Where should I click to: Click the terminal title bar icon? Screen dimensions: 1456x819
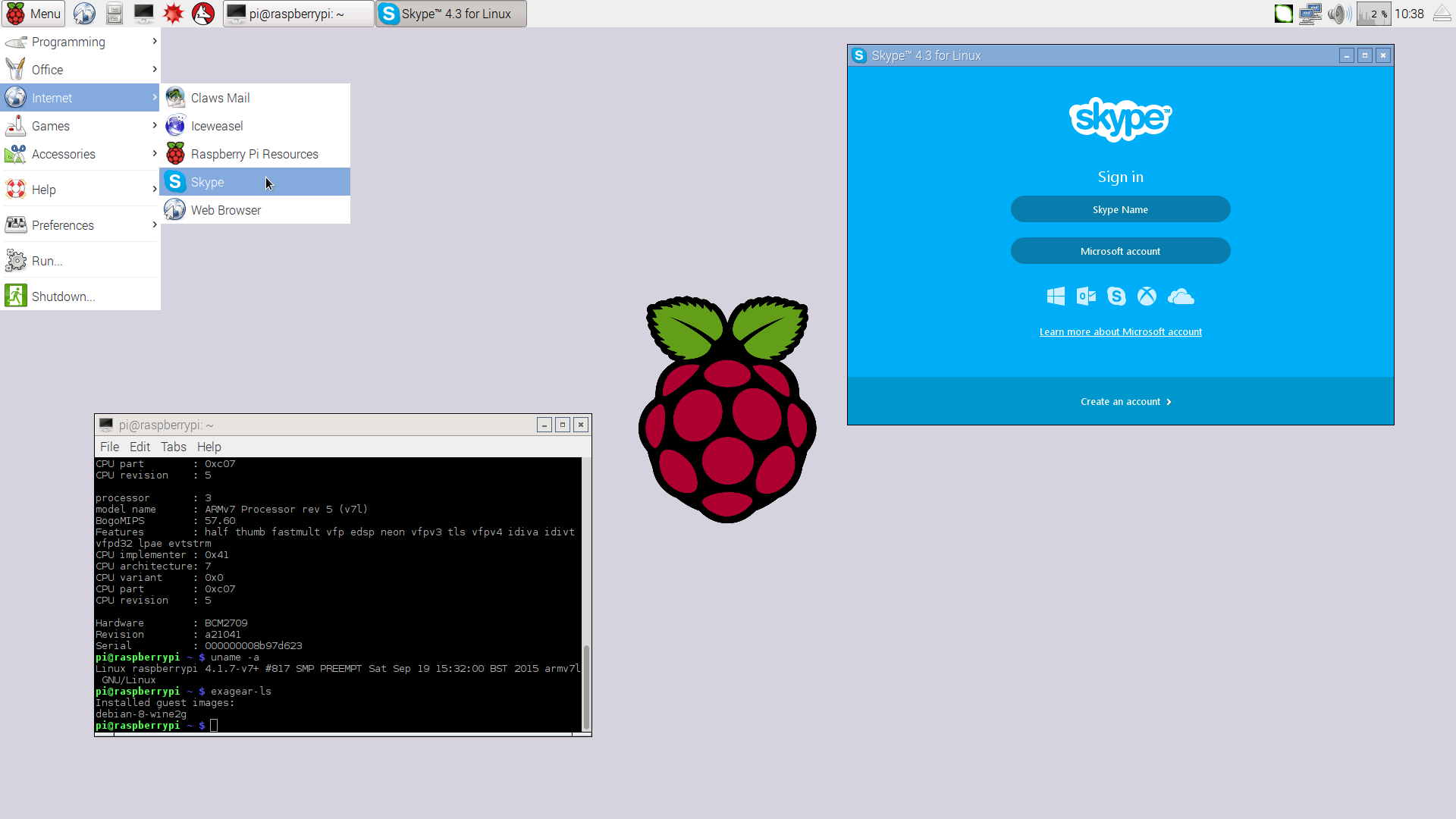[106, 425]
